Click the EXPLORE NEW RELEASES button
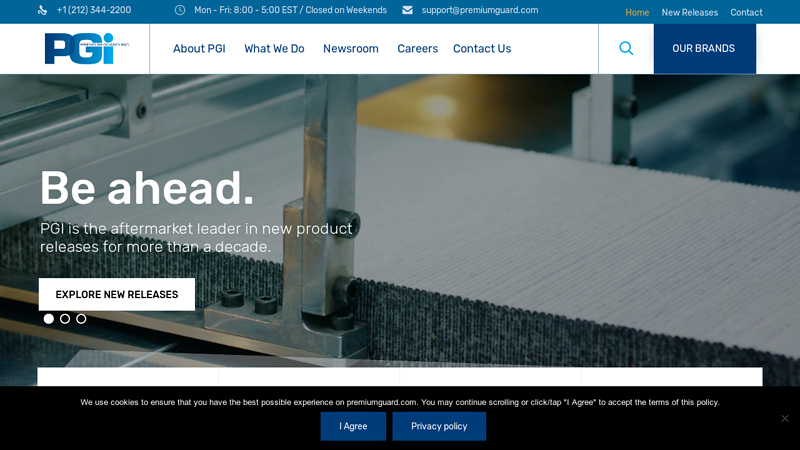800x450 pixels. point(117,294)
